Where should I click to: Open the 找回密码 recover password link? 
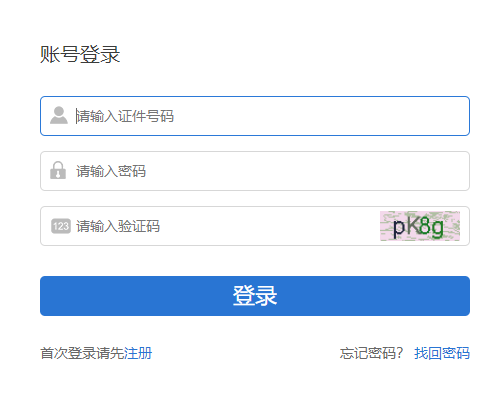click(x=442, y=353)
